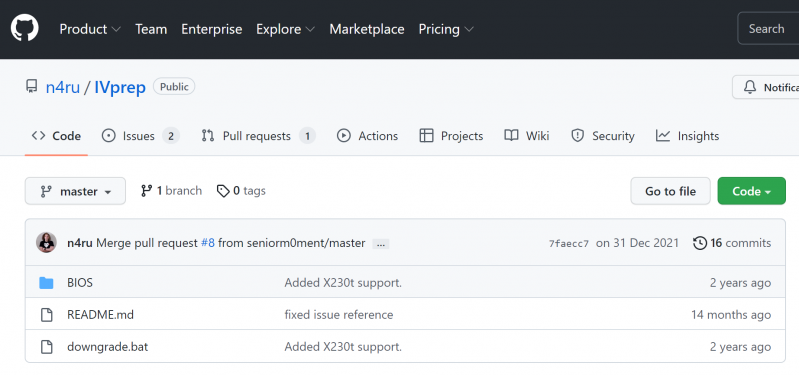
Task: Switch to the Issues tab
Action: [141, 136]
